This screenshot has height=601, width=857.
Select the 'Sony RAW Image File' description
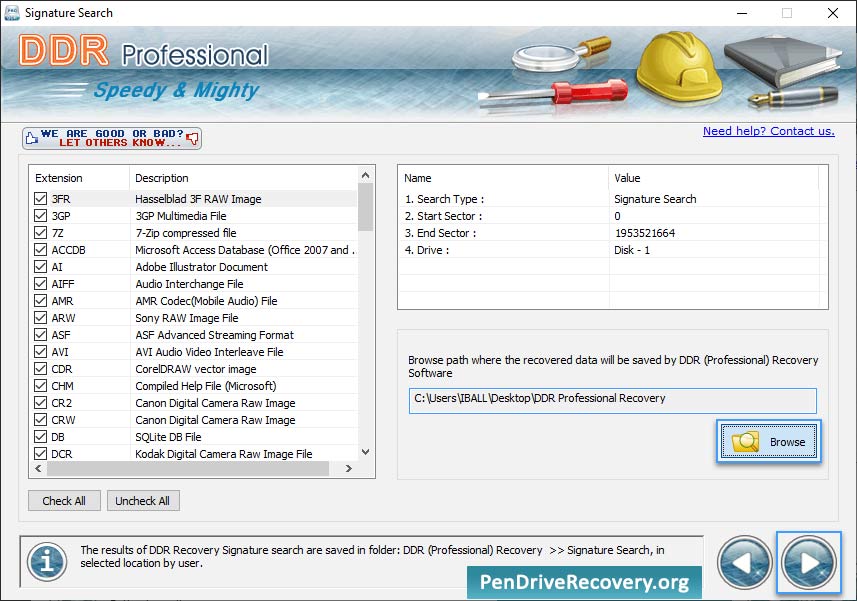click(187, 317)
